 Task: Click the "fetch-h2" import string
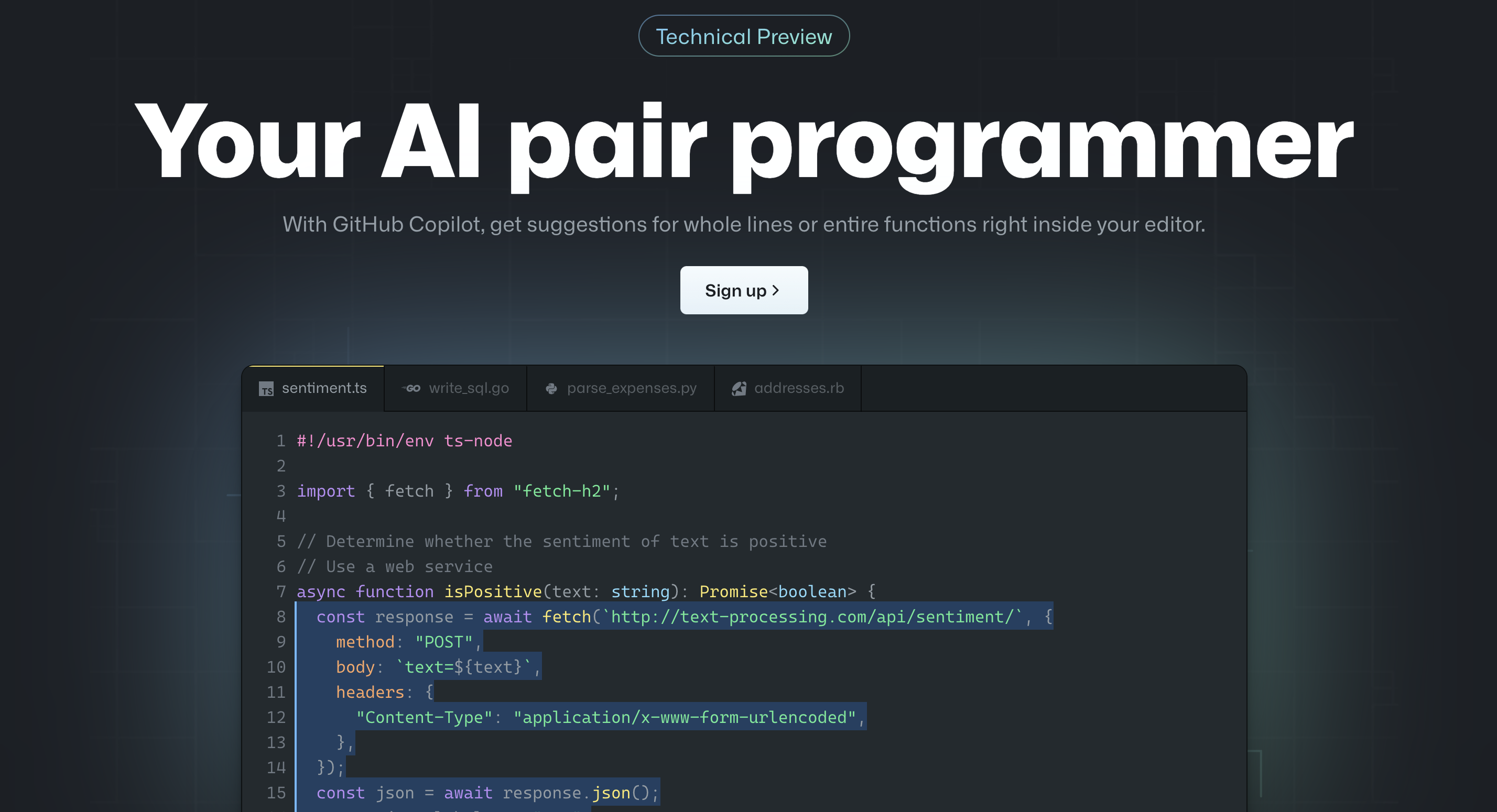tap(561, 491)
